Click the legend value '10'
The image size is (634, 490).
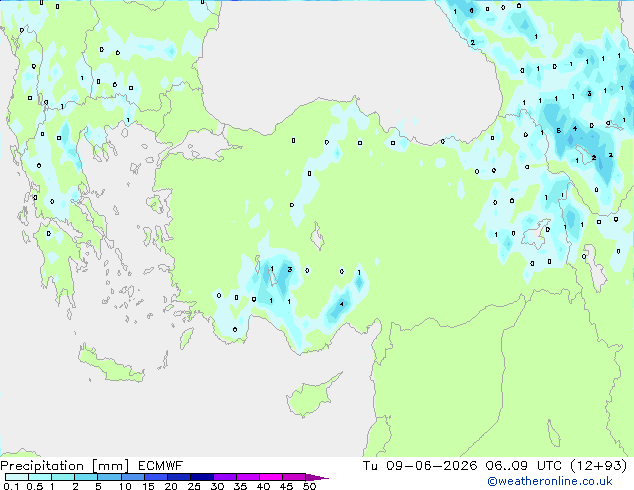coord(125,486)
